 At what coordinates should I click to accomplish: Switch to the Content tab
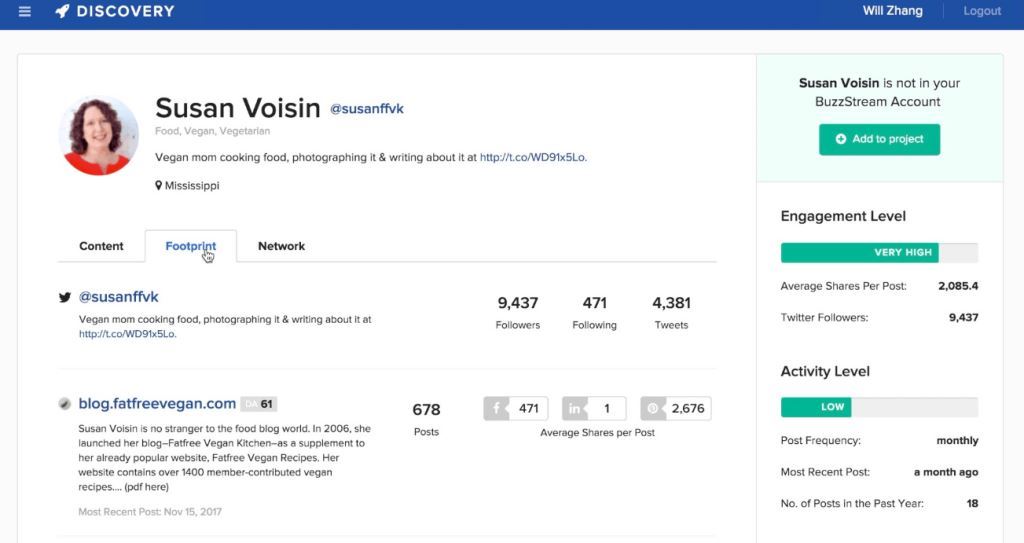tap(101, 246)
